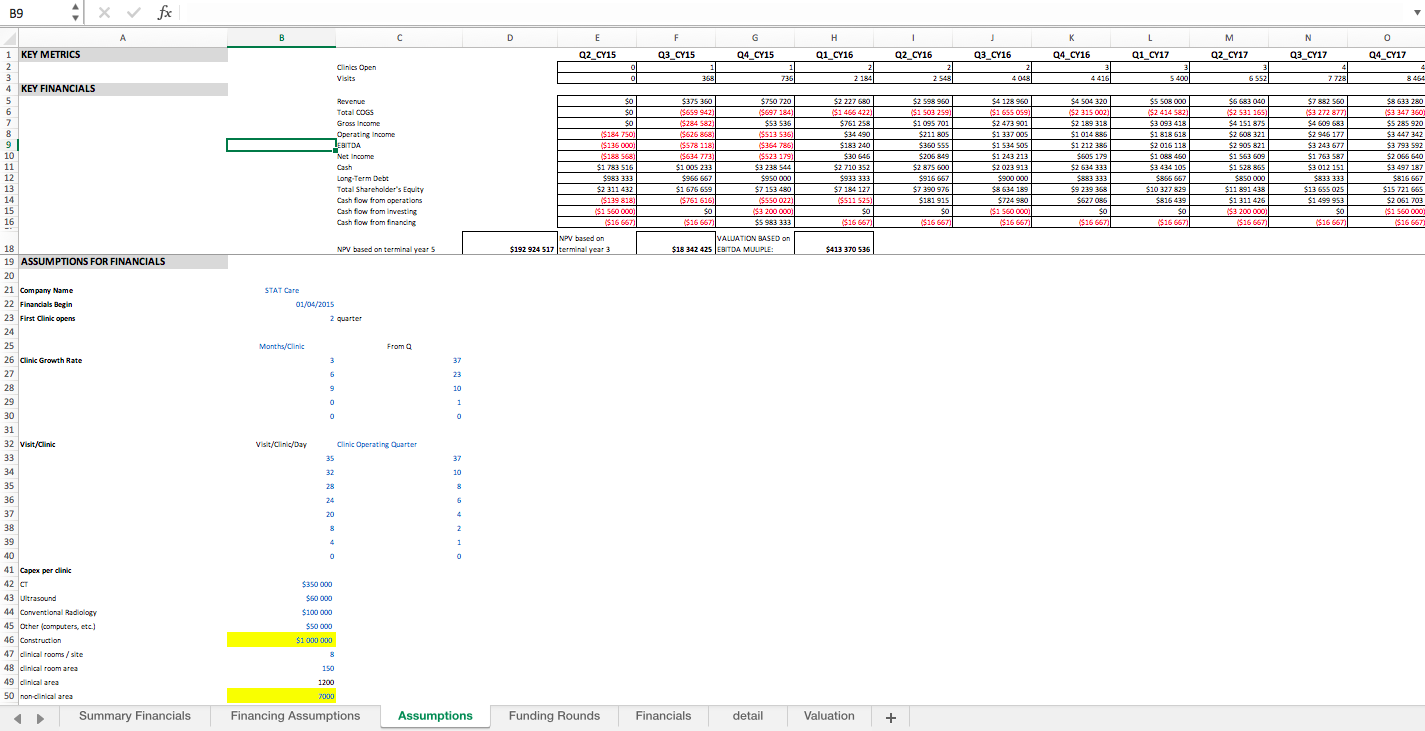
Task: Select column O header
Action: click(1385, 39)
